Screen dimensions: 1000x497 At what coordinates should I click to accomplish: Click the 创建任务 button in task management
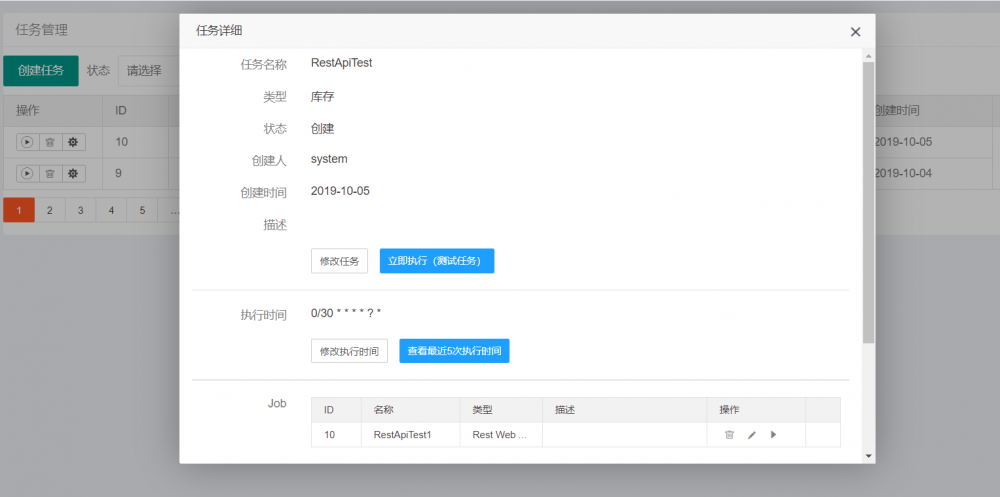click(41, 70)
